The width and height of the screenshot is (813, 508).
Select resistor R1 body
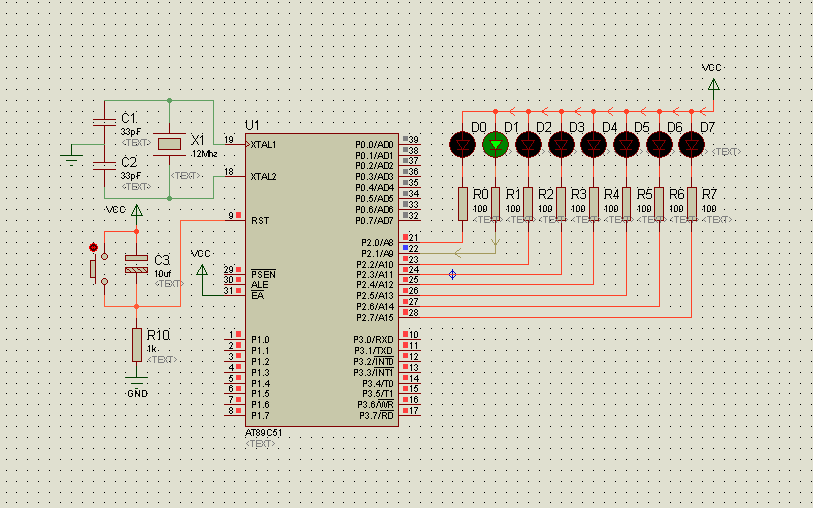tap(495, 204)
